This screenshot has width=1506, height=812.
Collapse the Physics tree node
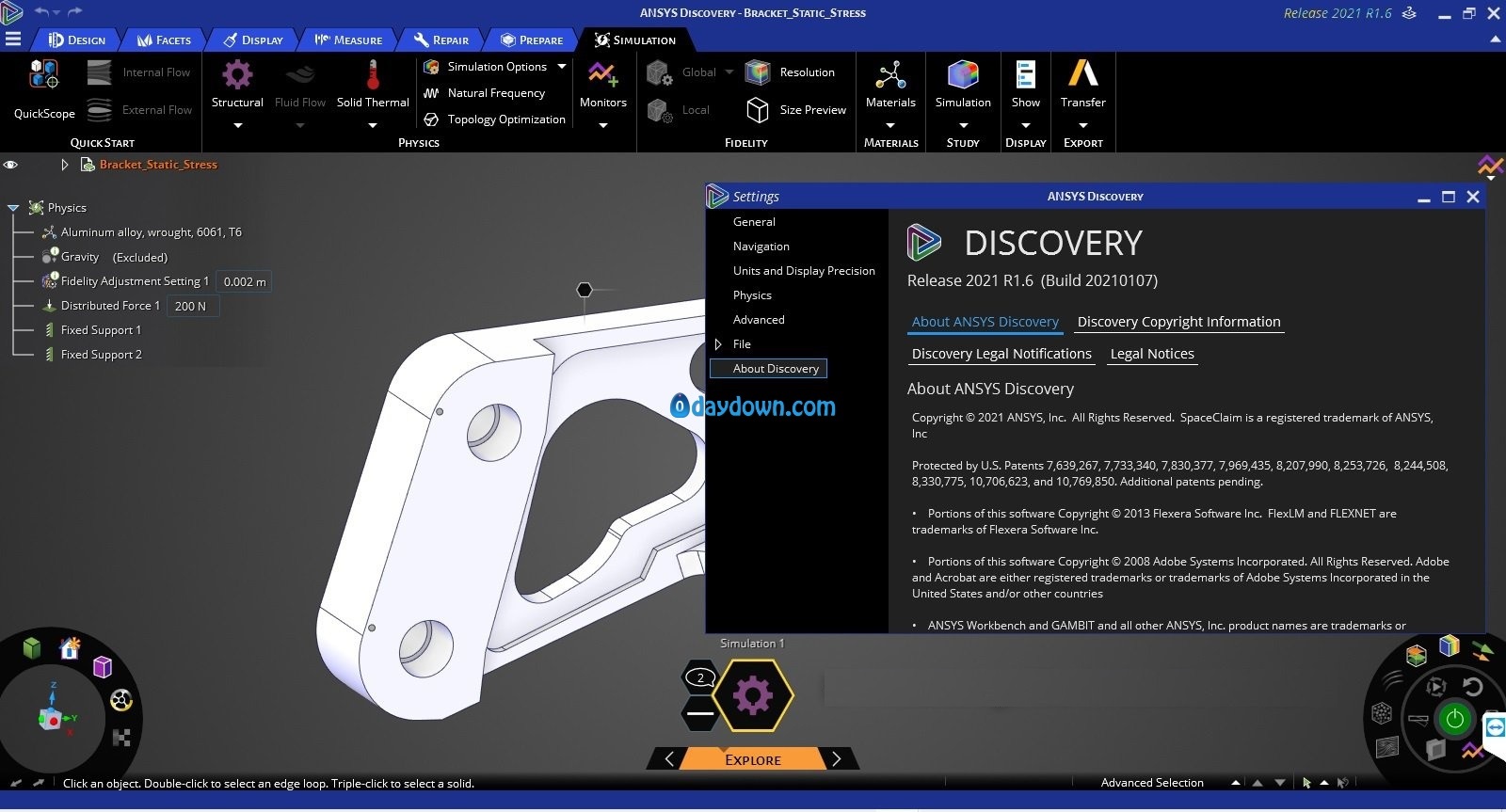tap(13, 208)
